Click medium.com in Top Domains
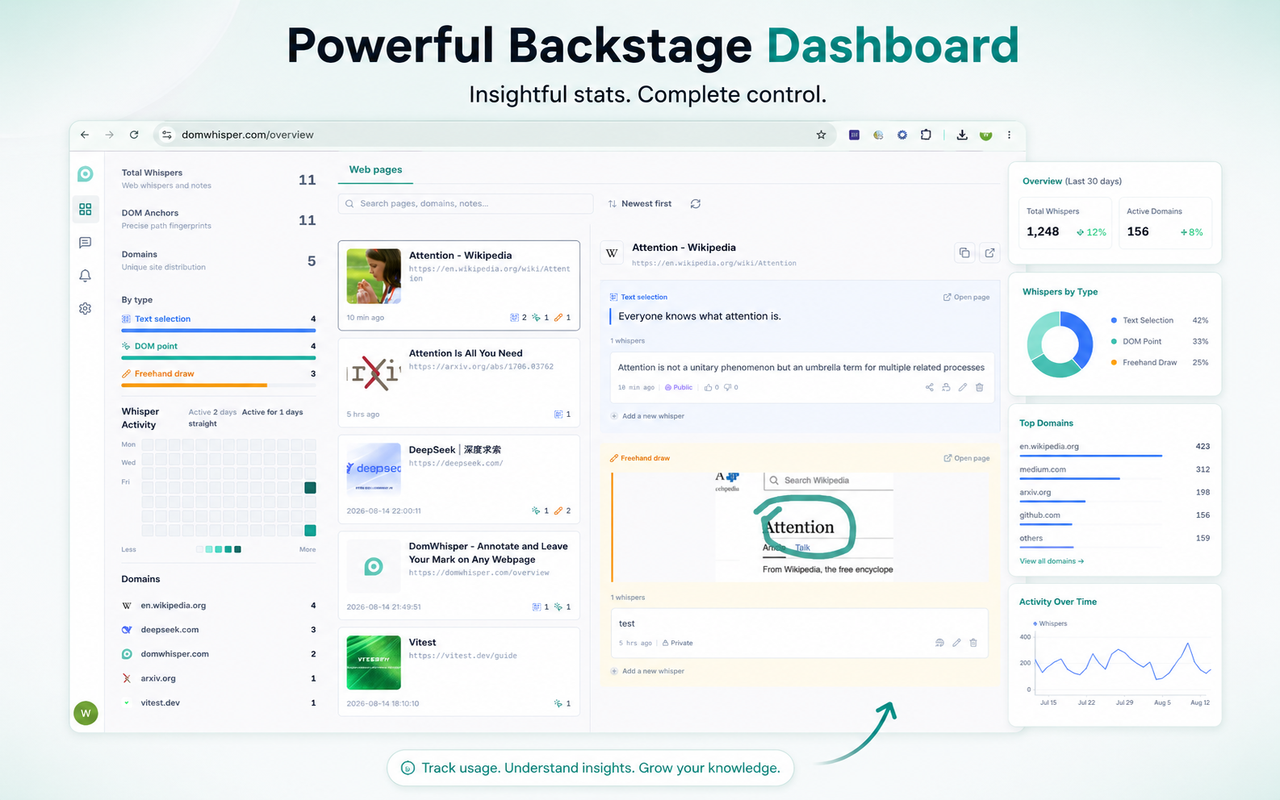 tap(1115, 471)
